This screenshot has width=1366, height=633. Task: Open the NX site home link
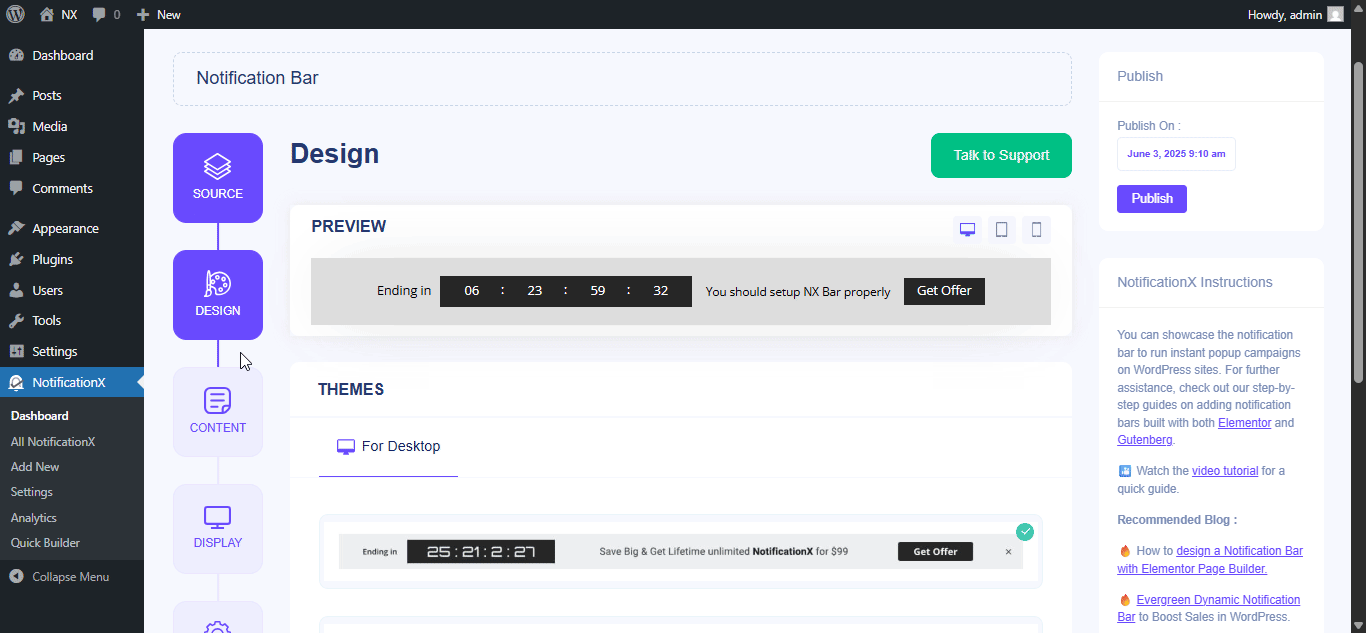point(58,14)
